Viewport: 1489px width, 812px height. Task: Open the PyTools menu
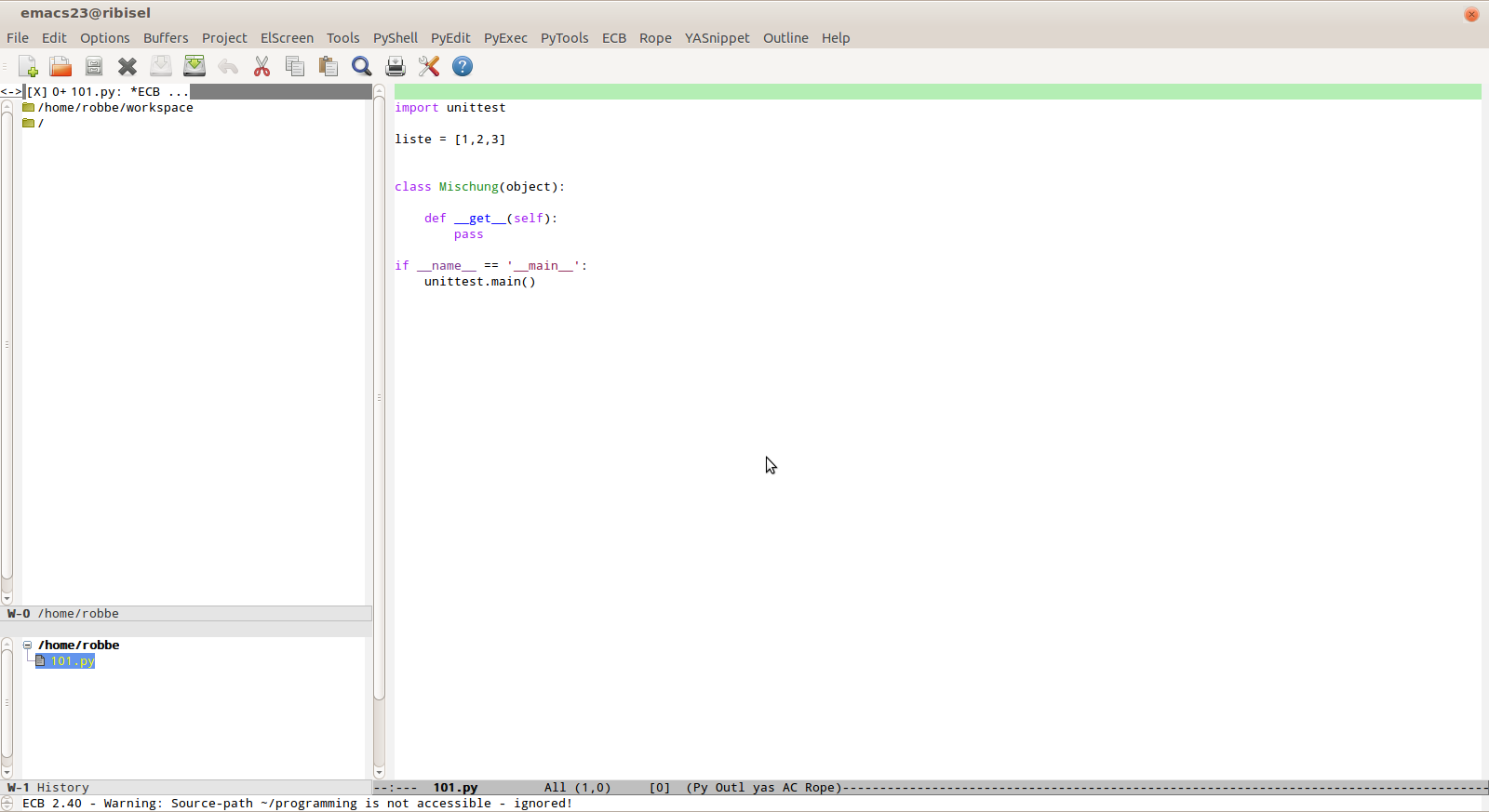(x=564, y=38)
